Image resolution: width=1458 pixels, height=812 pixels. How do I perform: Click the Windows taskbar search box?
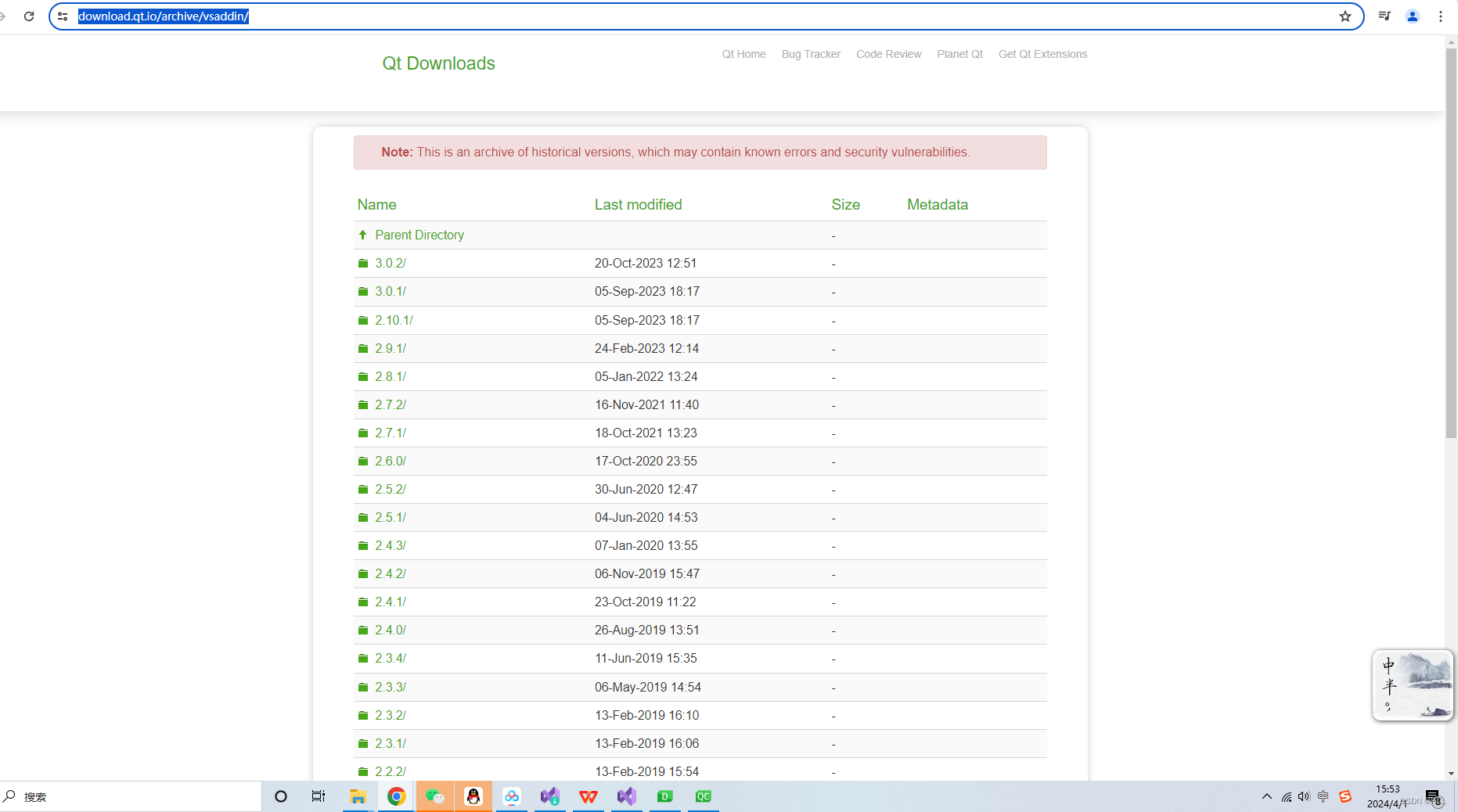(x=131, y=796)
